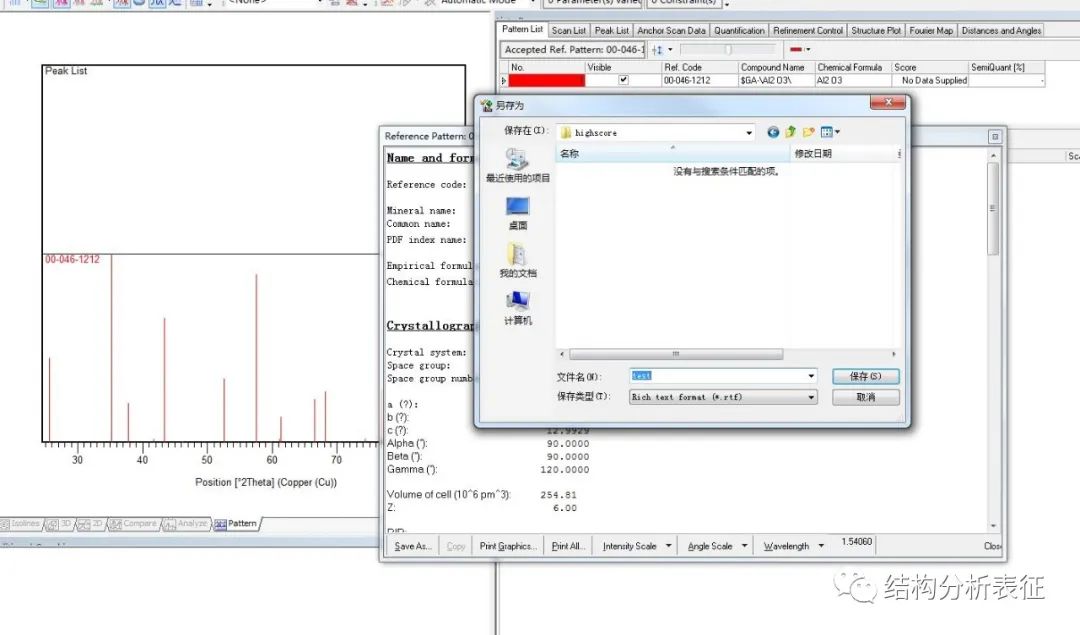
Task: Click the 'No Data Supplied' score cell
Action: tap(930, 81)
